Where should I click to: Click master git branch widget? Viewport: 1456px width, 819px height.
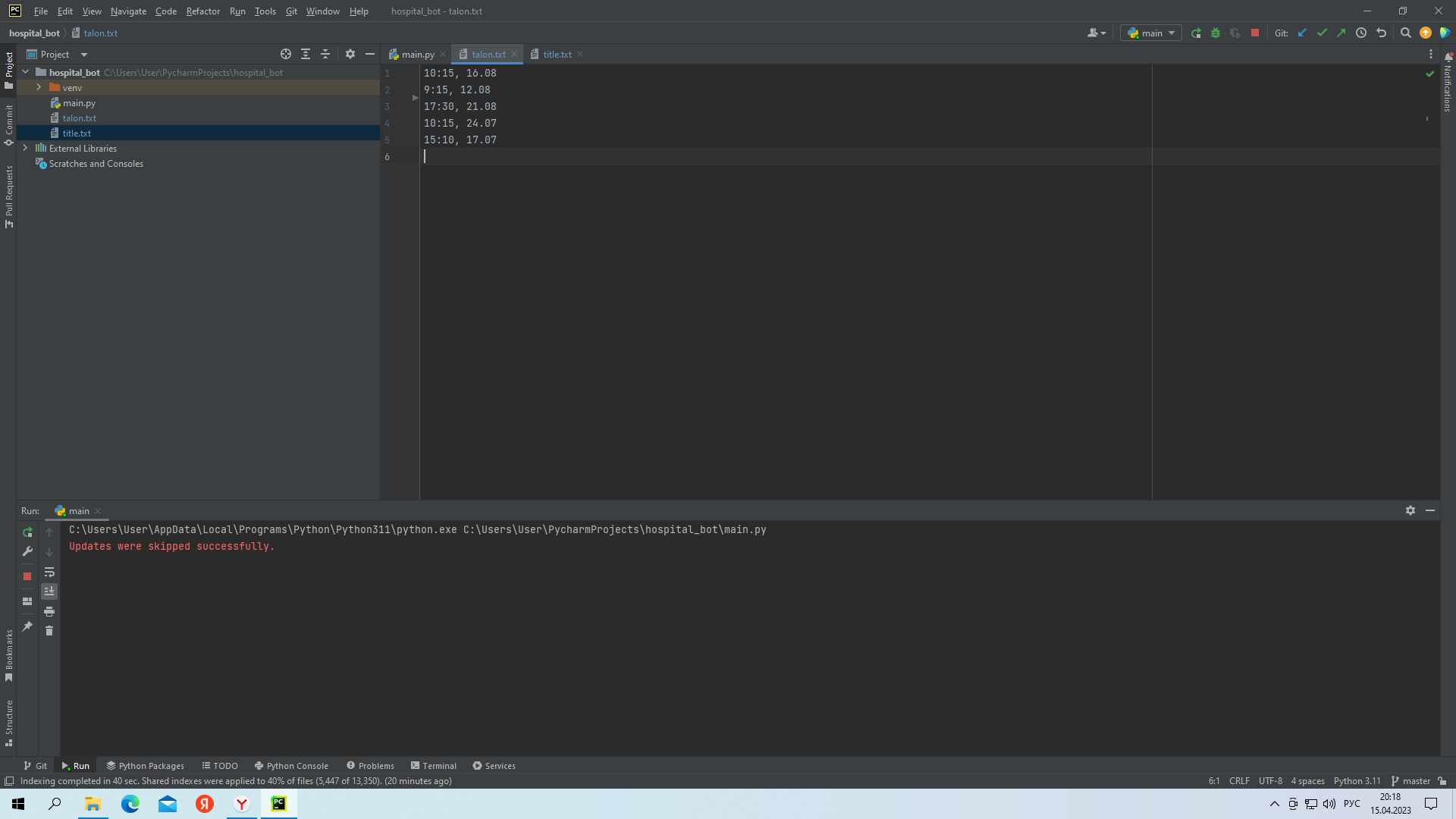1411,781
